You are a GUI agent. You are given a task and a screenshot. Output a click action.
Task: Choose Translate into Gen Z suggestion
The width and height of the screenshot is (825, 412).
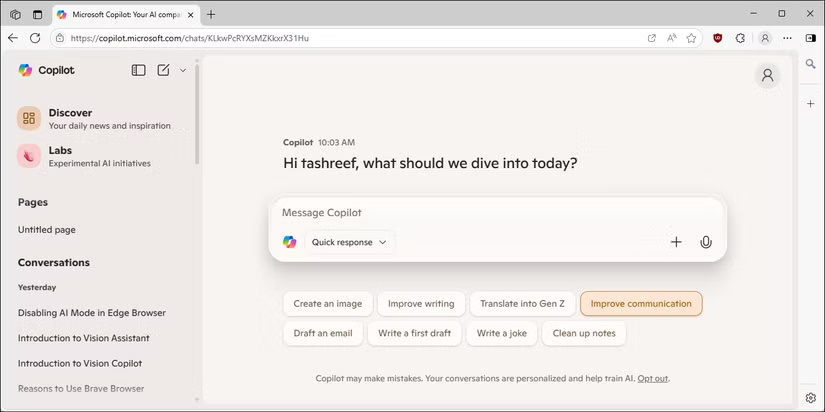pyautogui.click(x=522, y=304)
